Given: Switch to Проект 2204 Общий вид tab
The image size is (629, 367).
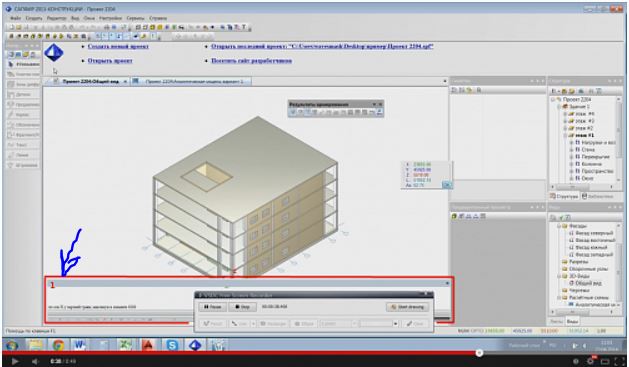Looking at the screenshot, I should 89,81.
